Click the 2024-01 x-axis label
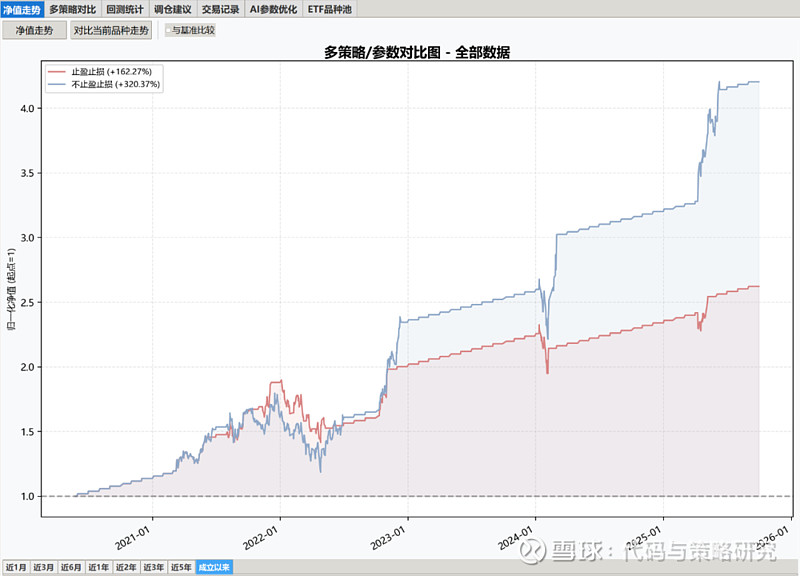The image size is (800, 576). coord(515,538)
